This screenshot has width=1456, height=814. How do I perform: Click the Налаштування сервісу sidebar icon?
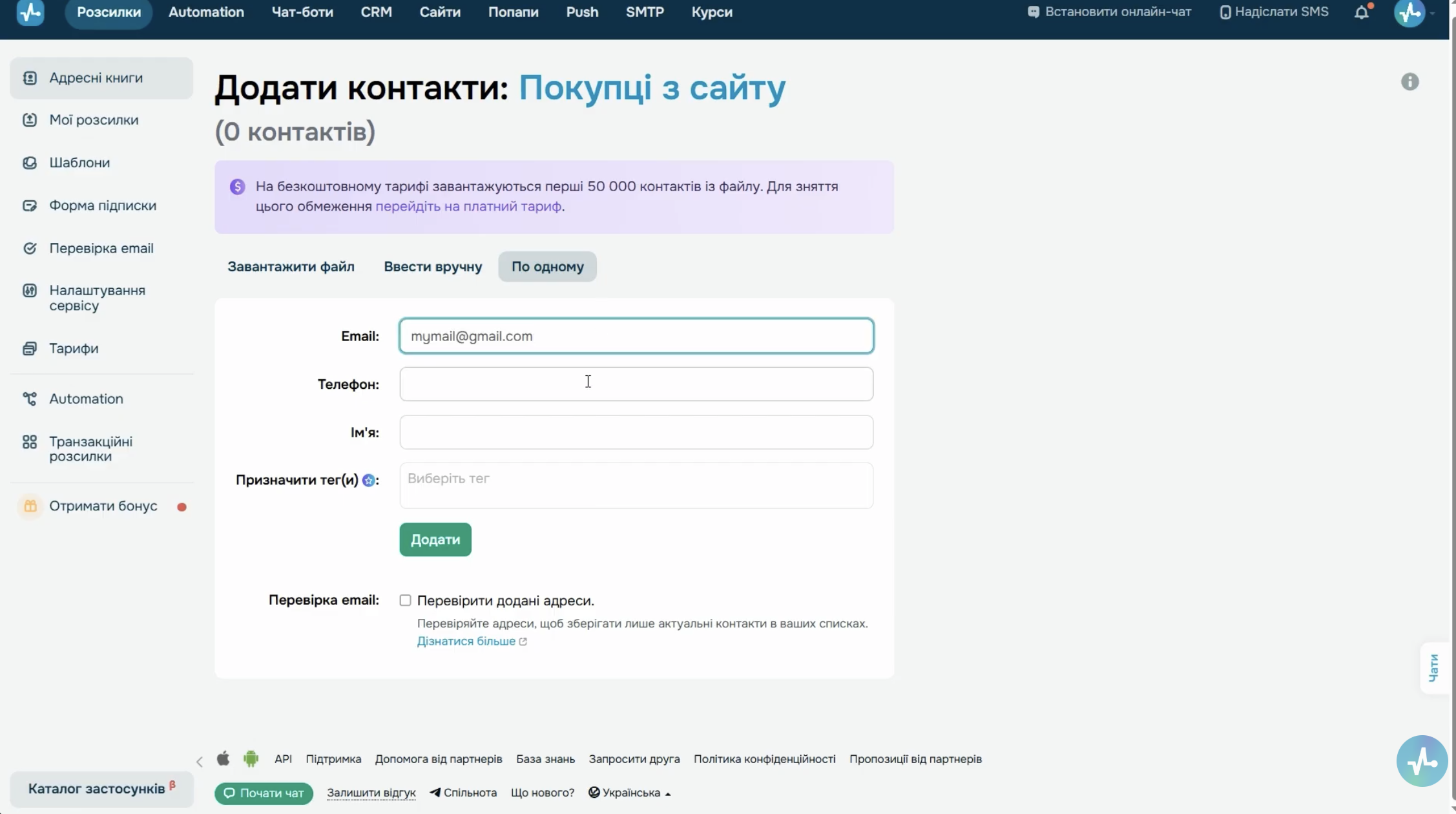[30, 291]
